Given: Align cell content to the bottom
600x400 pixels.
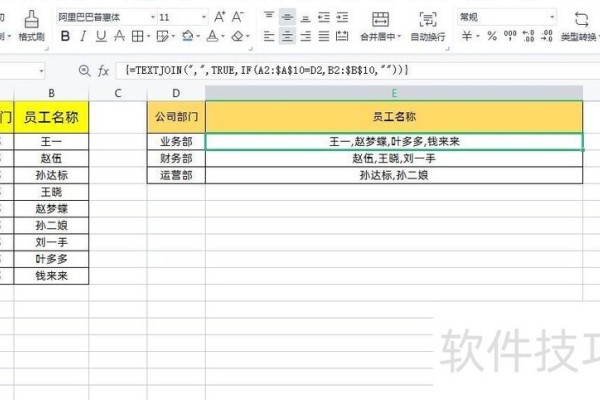Looking at the screenshot, I should 305,17.
